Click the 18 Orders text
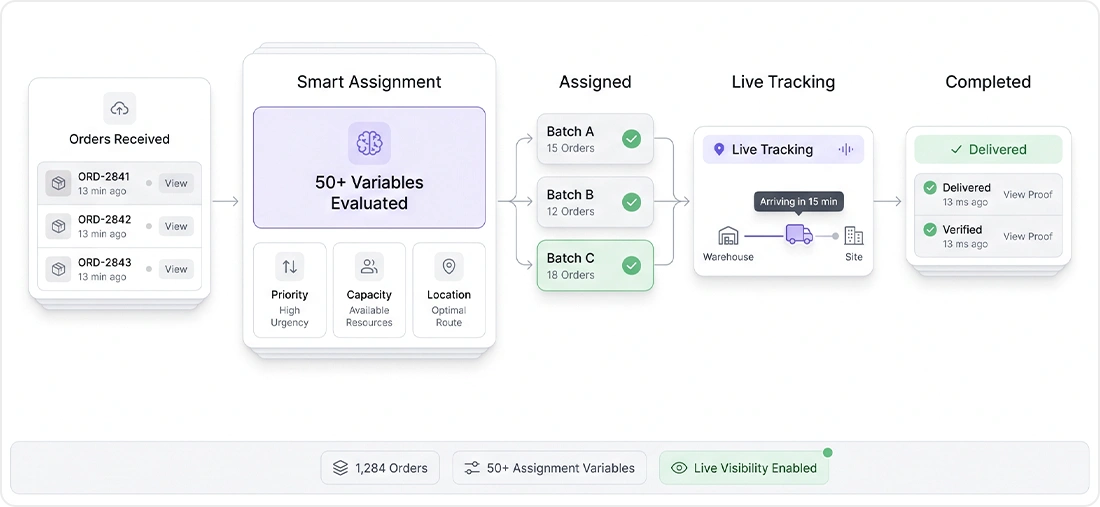Screen dimensions: 1100x507 click(x=570, y=275)
